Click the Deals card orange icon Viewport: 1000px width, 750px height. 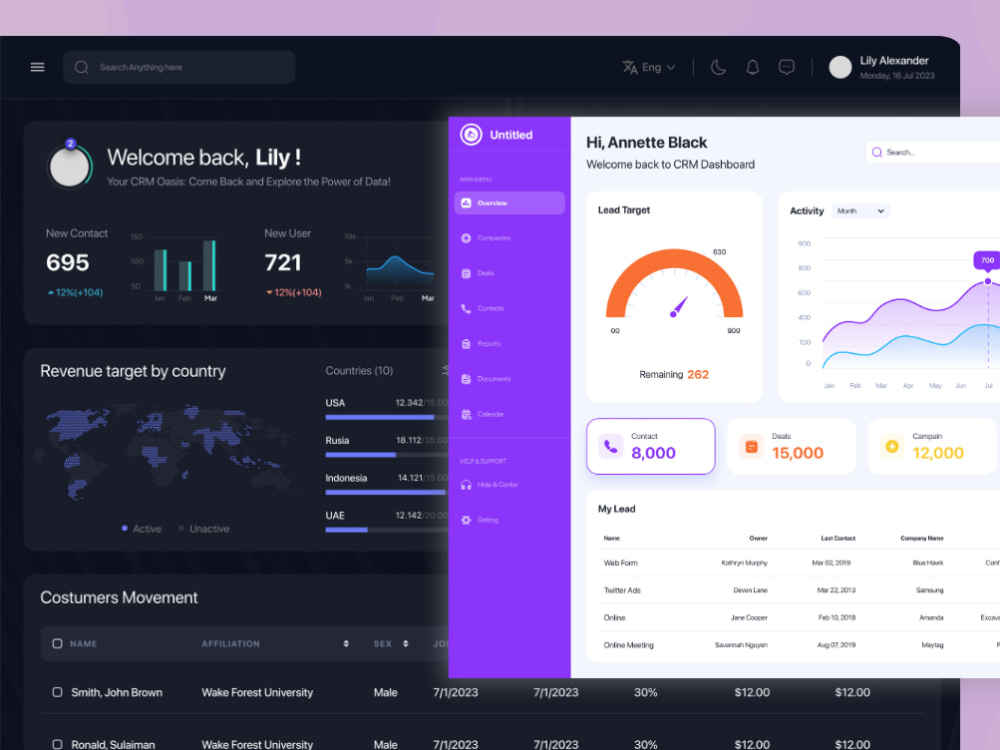pos(751,446)
